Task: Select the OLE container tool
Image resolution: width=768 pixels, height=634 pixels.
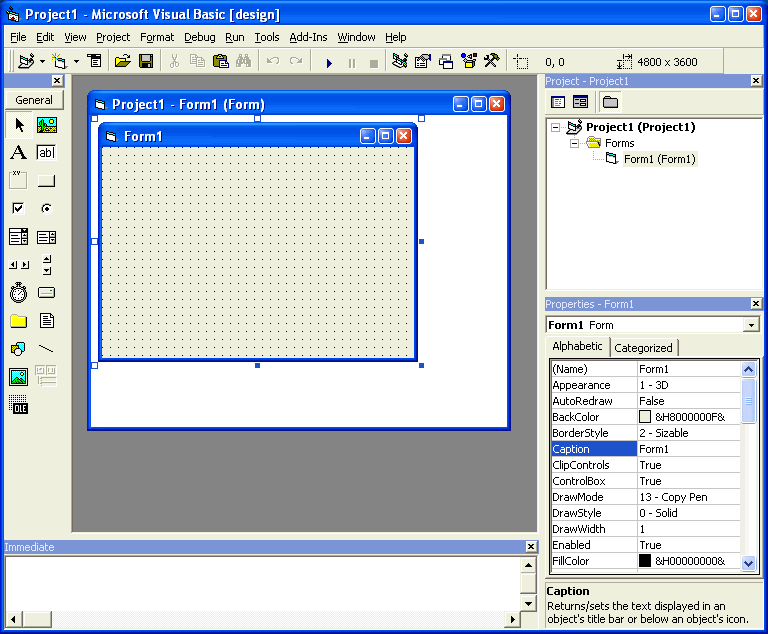Action: [x=19, y=405]
